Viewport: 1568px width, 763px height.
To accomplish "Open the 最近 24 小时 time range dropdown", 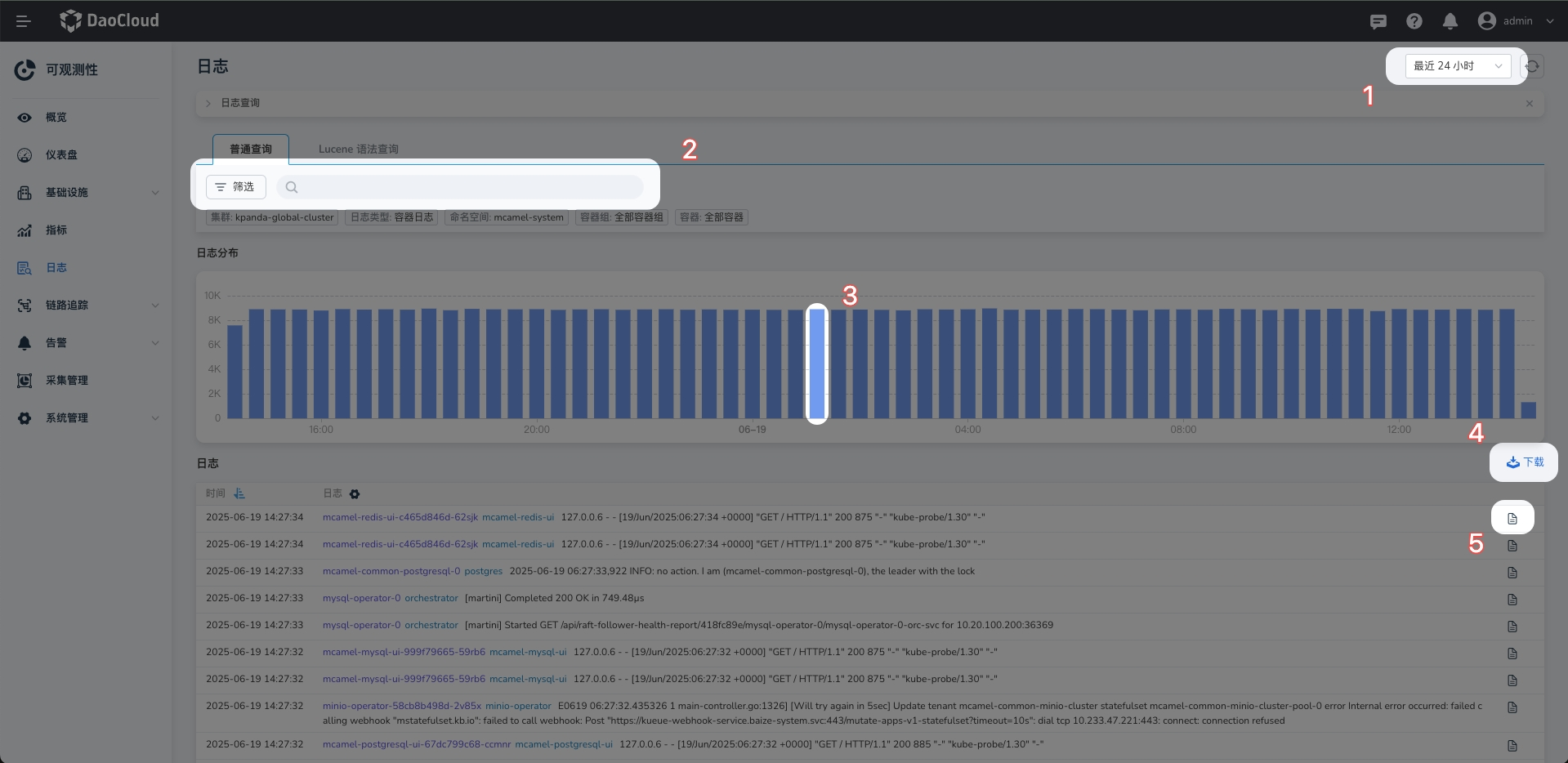I will [1457, 66].
